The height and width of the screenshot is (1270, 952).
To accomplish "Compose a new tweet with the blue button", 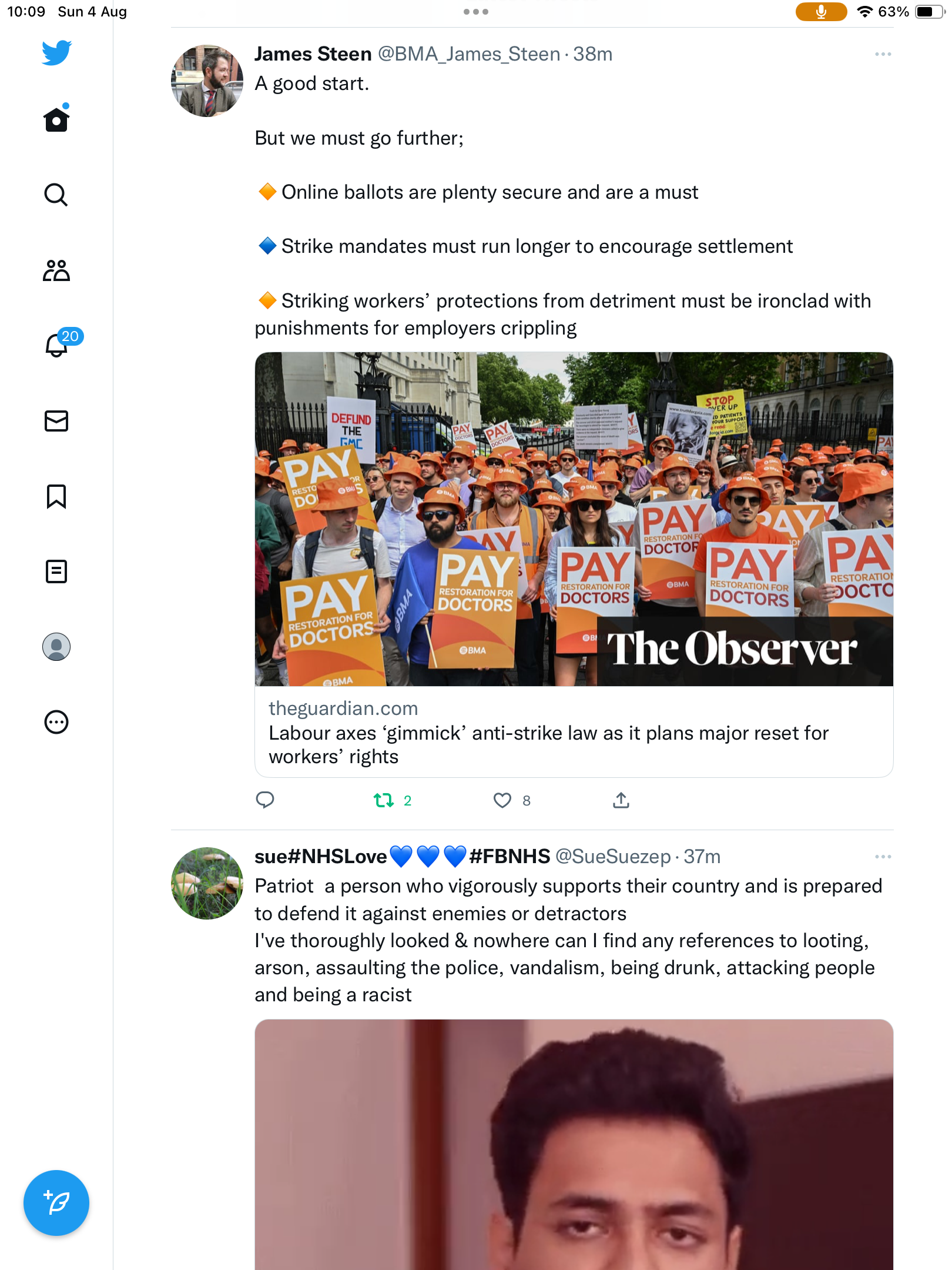I will pyautogui.click(x=56, y=1203).
